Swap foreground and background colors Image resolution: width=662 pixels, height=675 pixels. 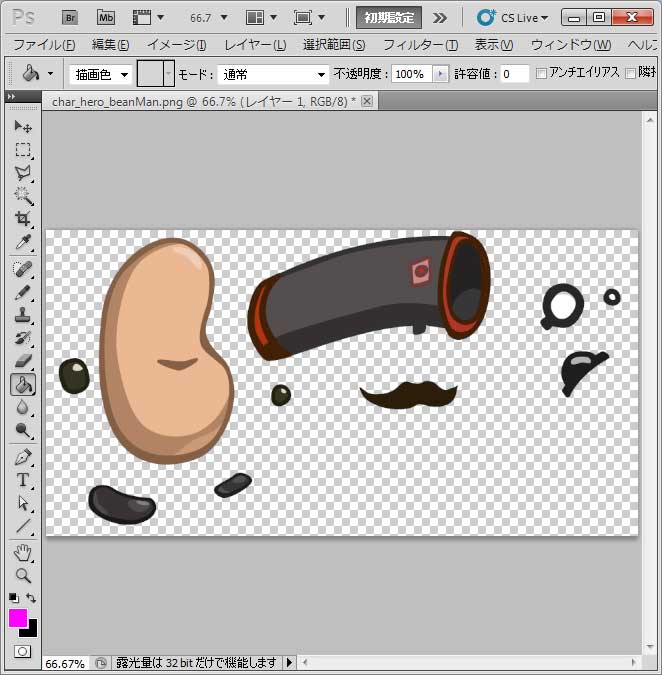pyautogui.click(x=31, y=598)
